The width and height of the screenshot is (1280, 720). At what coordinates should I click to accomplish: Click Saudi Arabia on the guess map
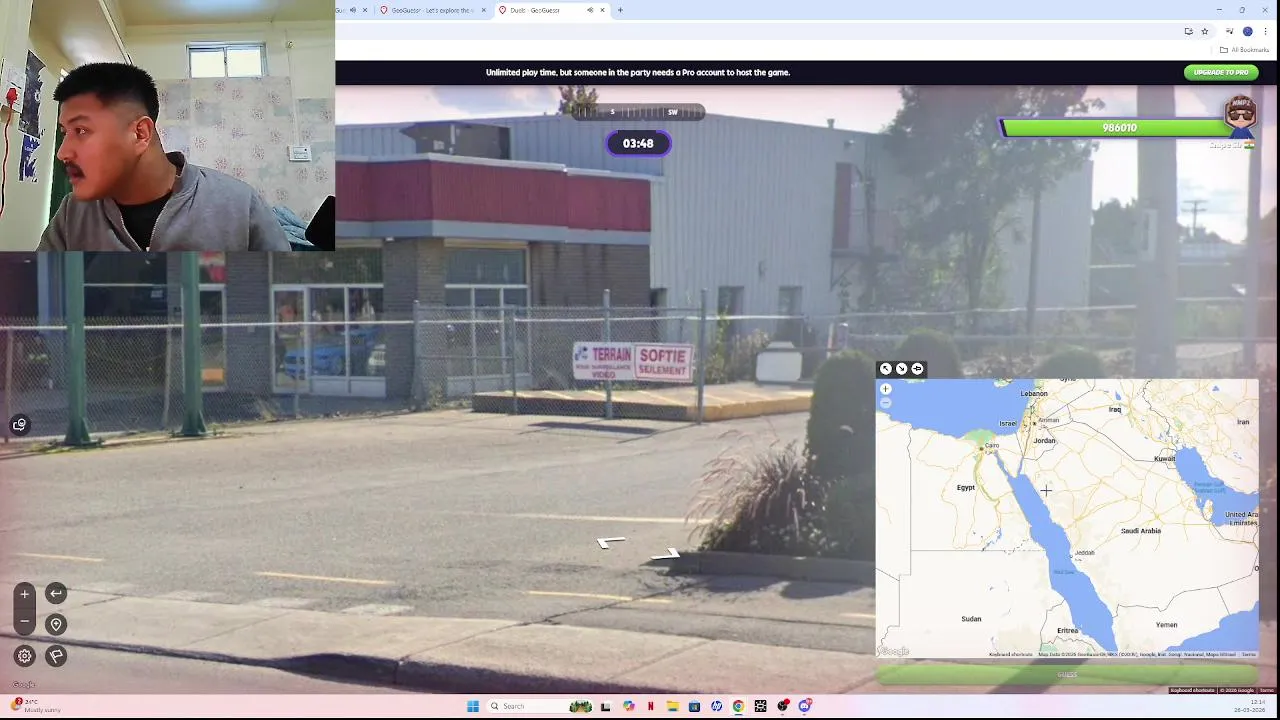(x=1140, y=531)
